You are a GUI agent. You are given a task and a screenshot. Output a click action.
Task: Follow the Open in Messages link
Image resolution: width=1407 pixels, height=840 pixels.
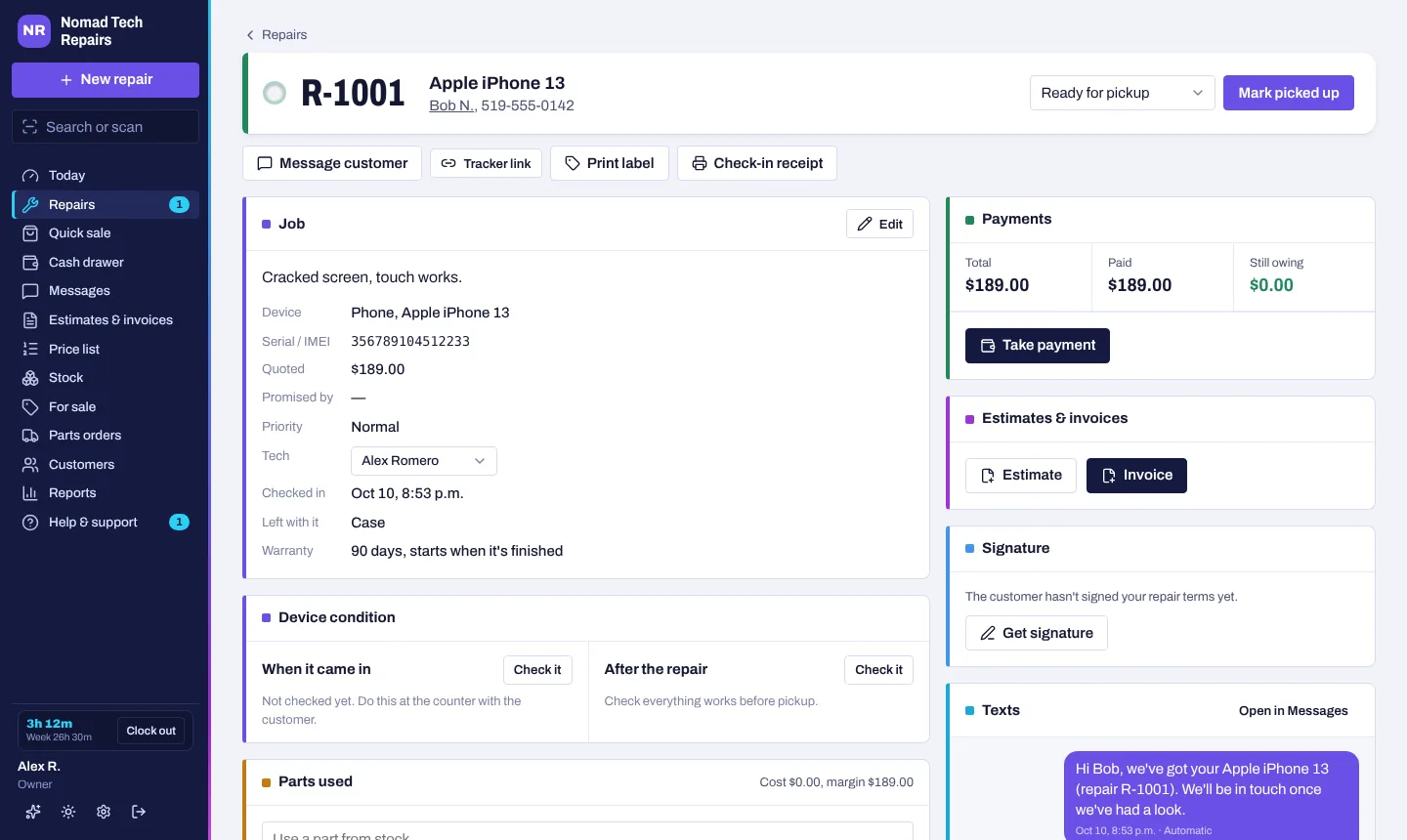point(1294,711)
